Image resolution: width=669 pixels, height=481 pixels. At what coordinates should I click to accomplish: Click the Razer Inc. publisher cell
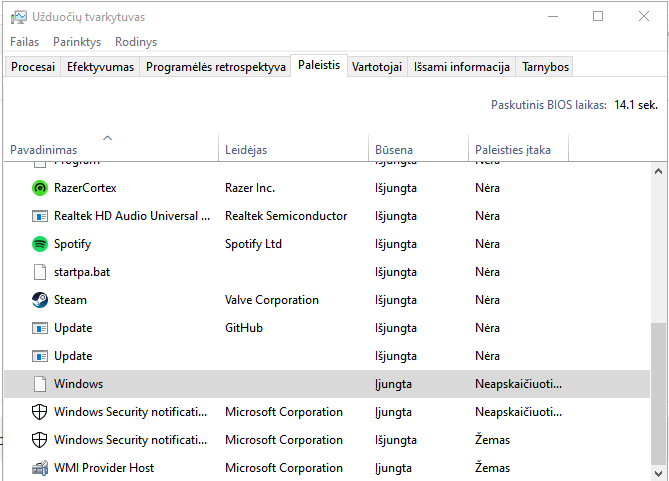[x=250, y=188]
